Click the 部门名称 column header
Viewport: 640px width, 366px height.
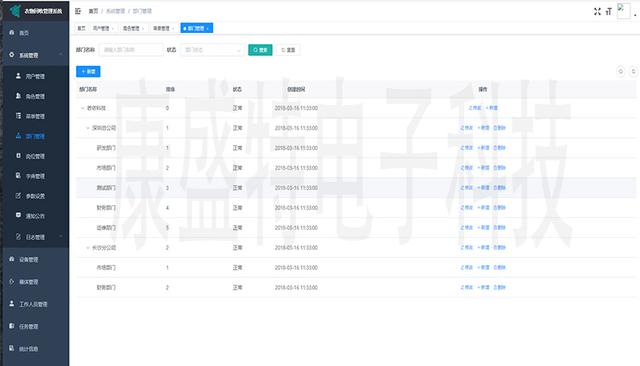[x=88, y=89]
